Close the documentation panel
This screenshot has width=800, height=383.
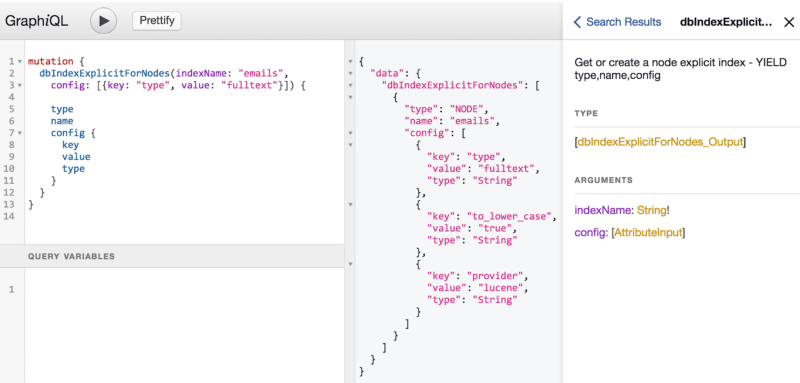click(789, 22)
